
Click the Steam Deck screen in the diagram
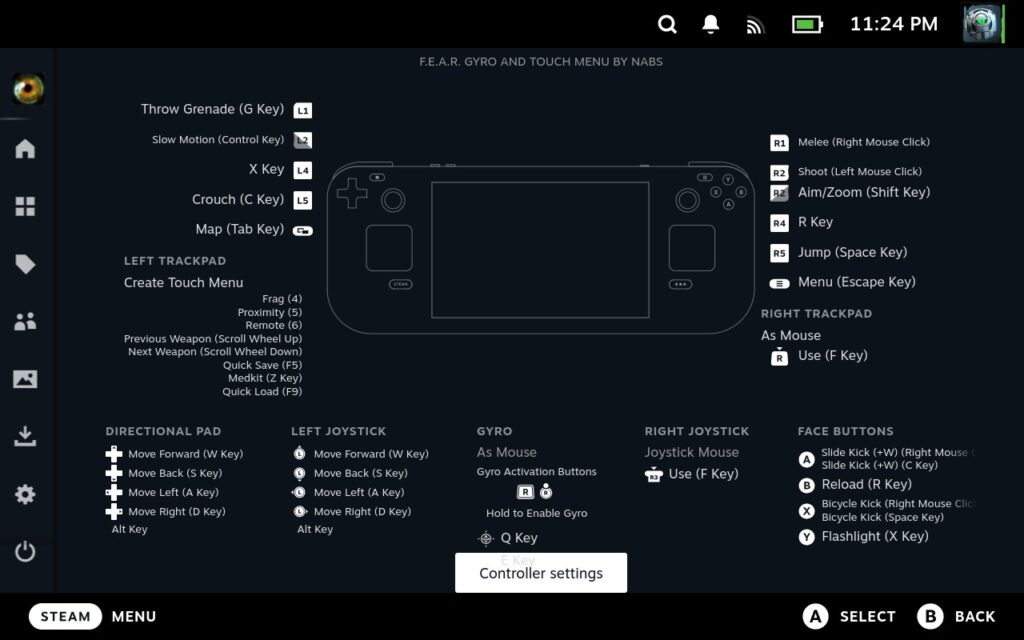click(x=540, y=250)
